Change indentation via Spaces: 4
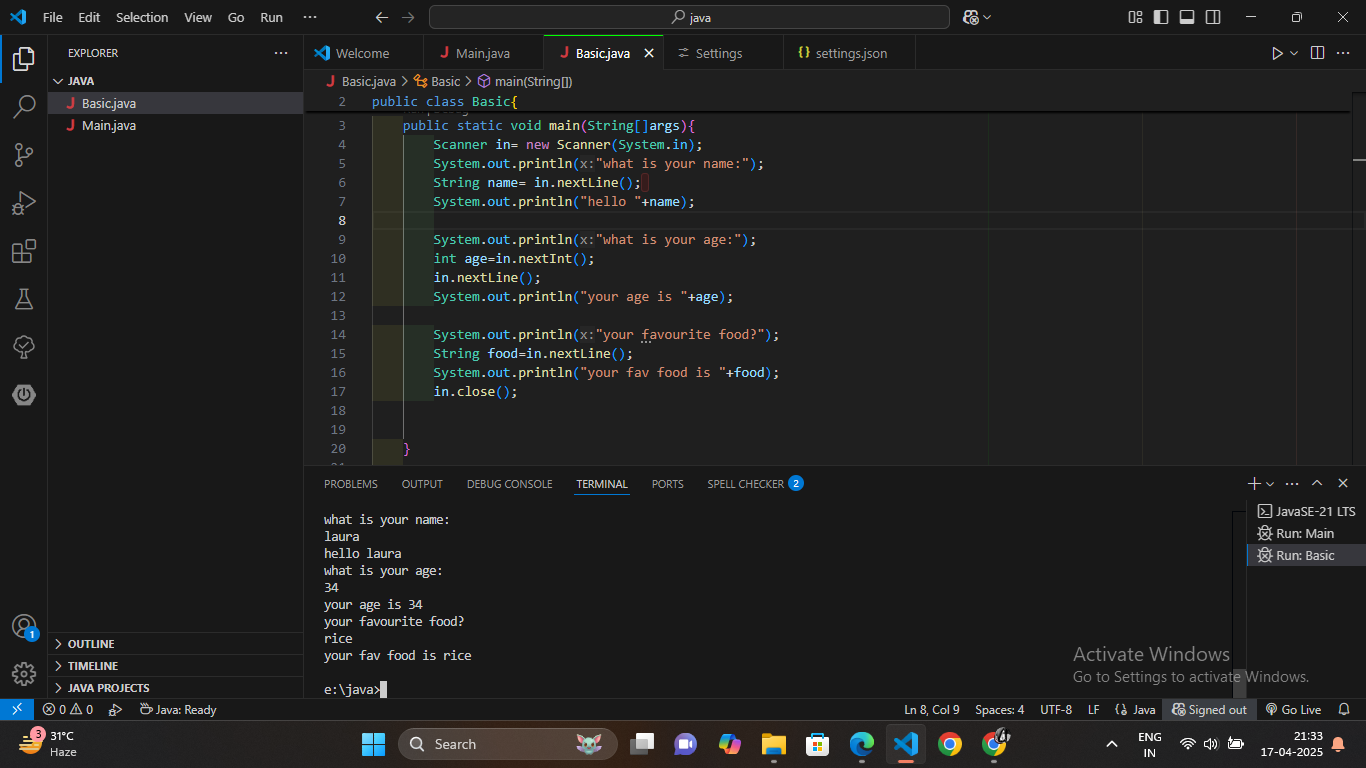The height and width of the screenshot is (768, 1366). click(1000, 709)
